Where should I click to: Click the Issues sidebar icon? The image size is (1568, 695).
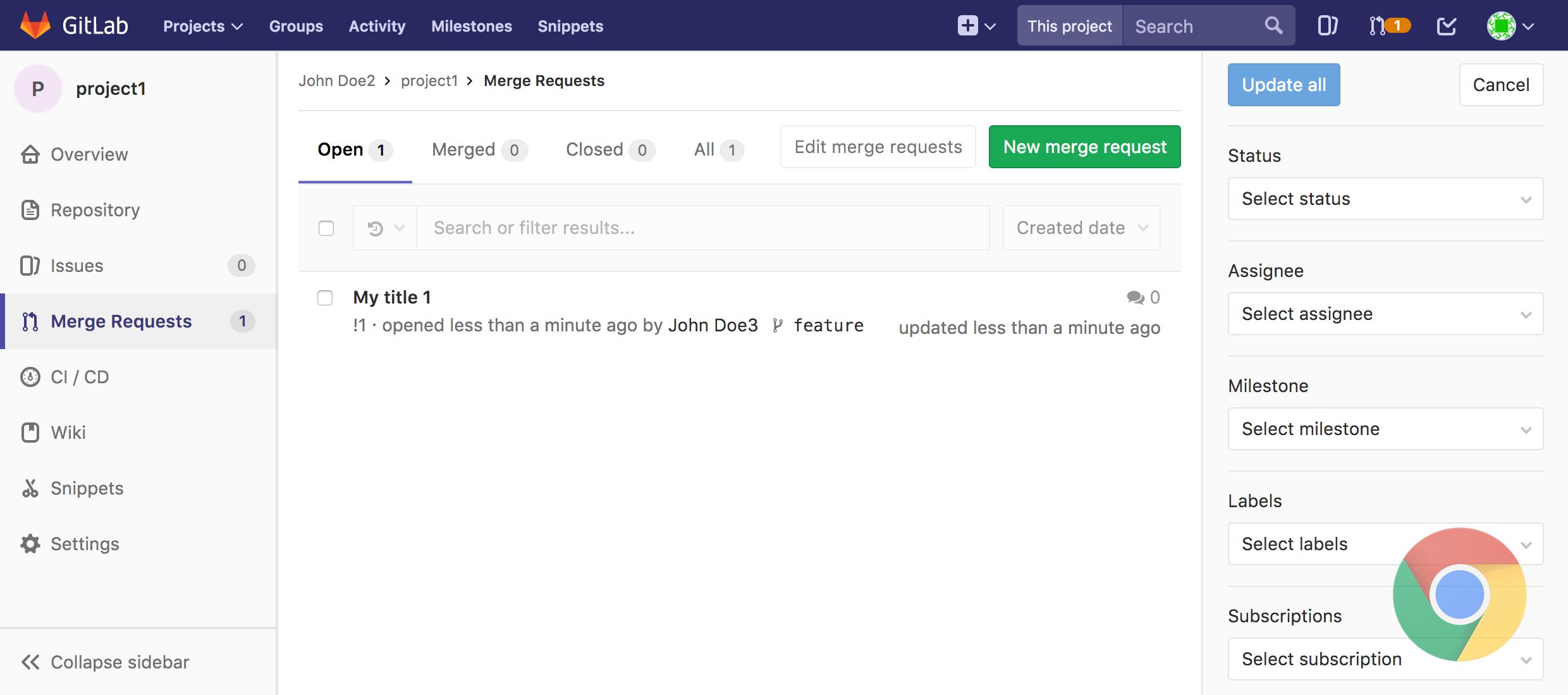click(30, 264)
